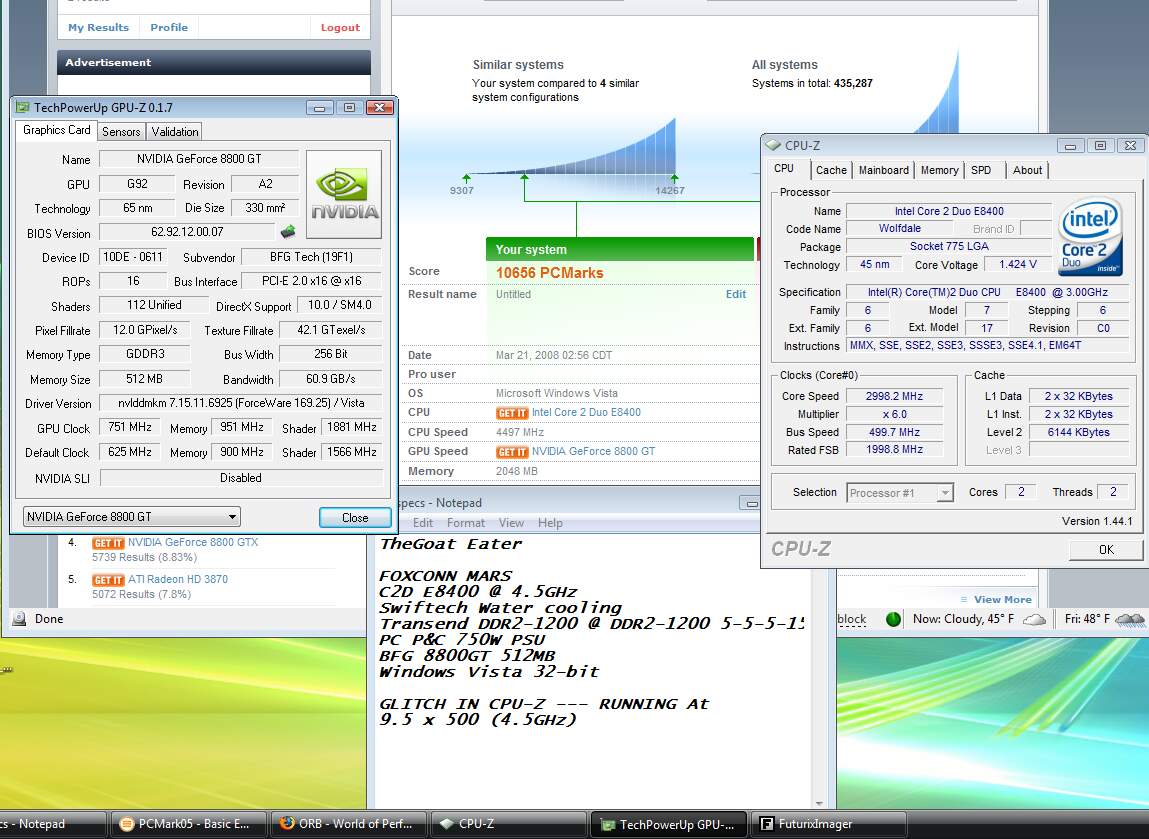Click the CPU-Z Core Voltage value 1.424 V

[1017, 265]
